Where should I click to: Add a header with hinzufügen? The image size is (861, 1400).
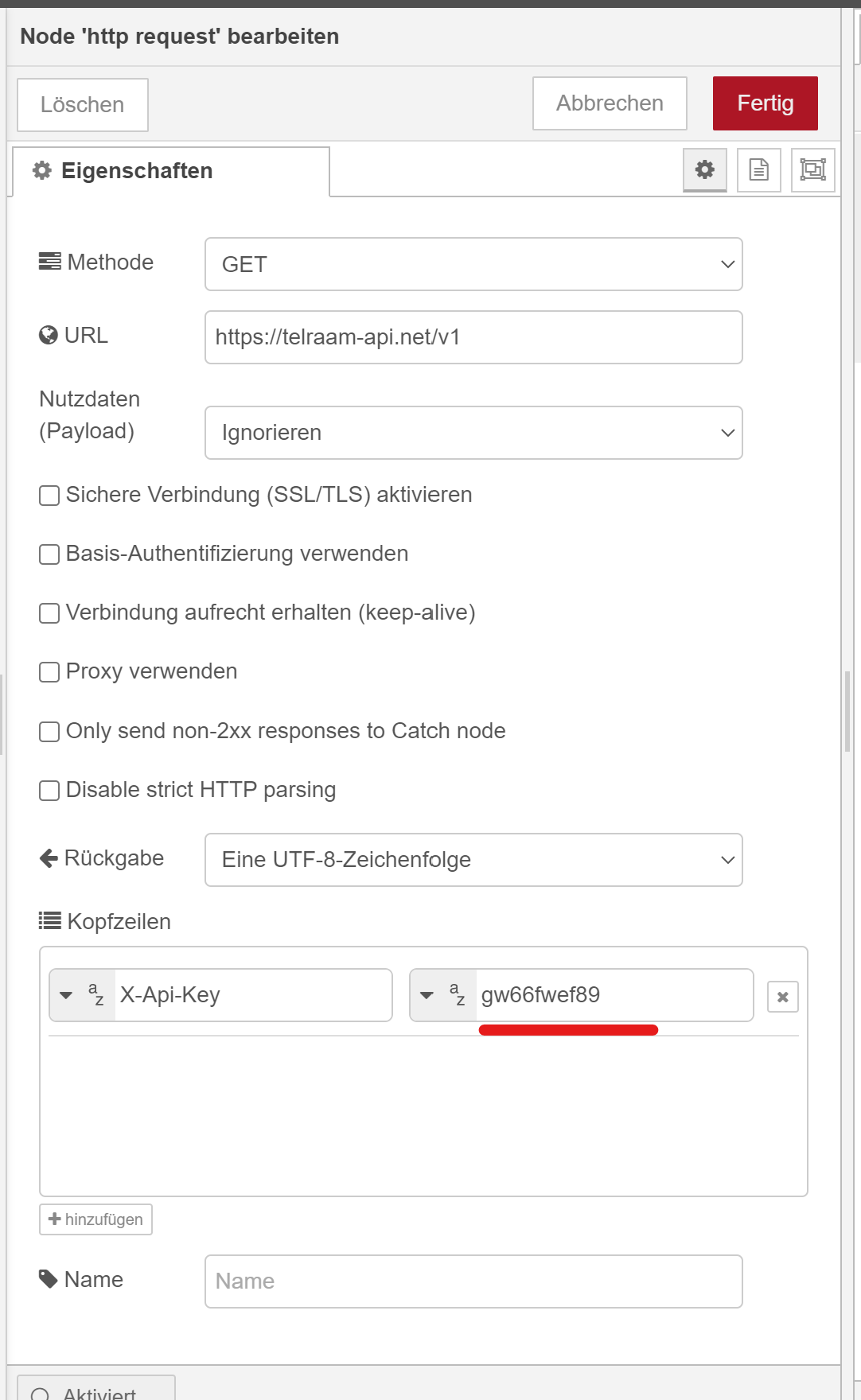(x=95, y=1219)
